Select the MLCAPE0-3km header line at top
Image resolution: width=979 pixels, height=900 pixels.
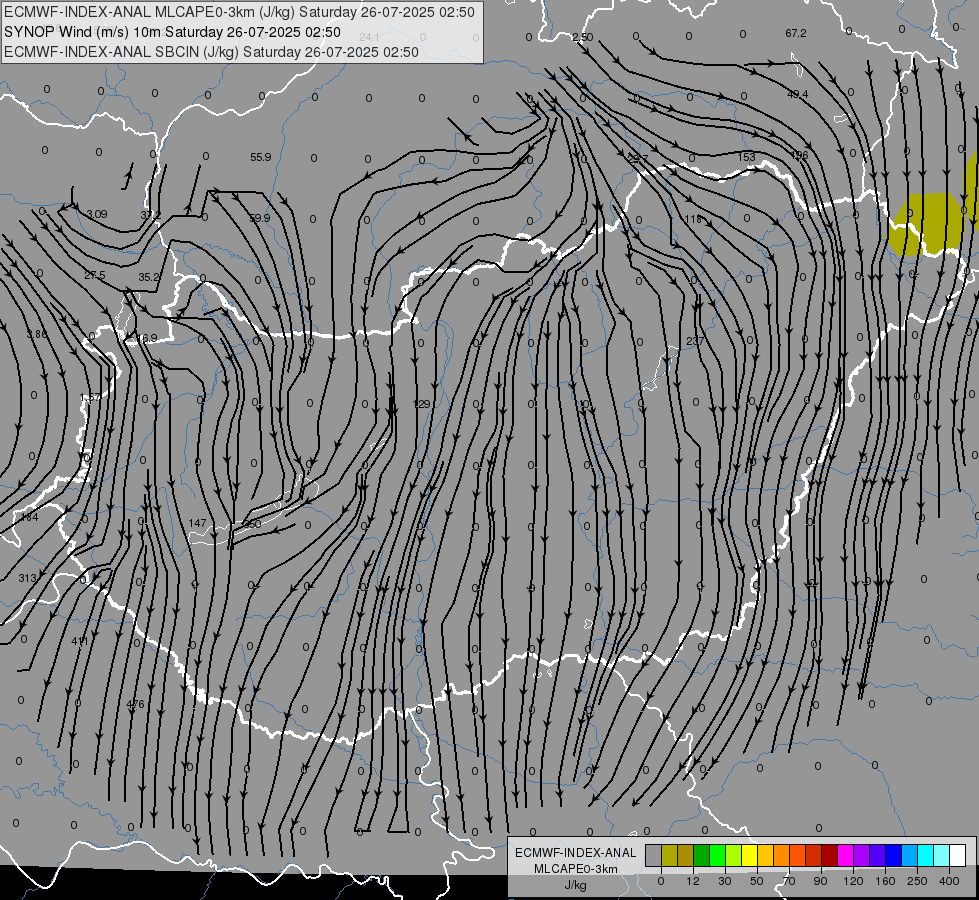pyautogui.click(x=239, y=12)
